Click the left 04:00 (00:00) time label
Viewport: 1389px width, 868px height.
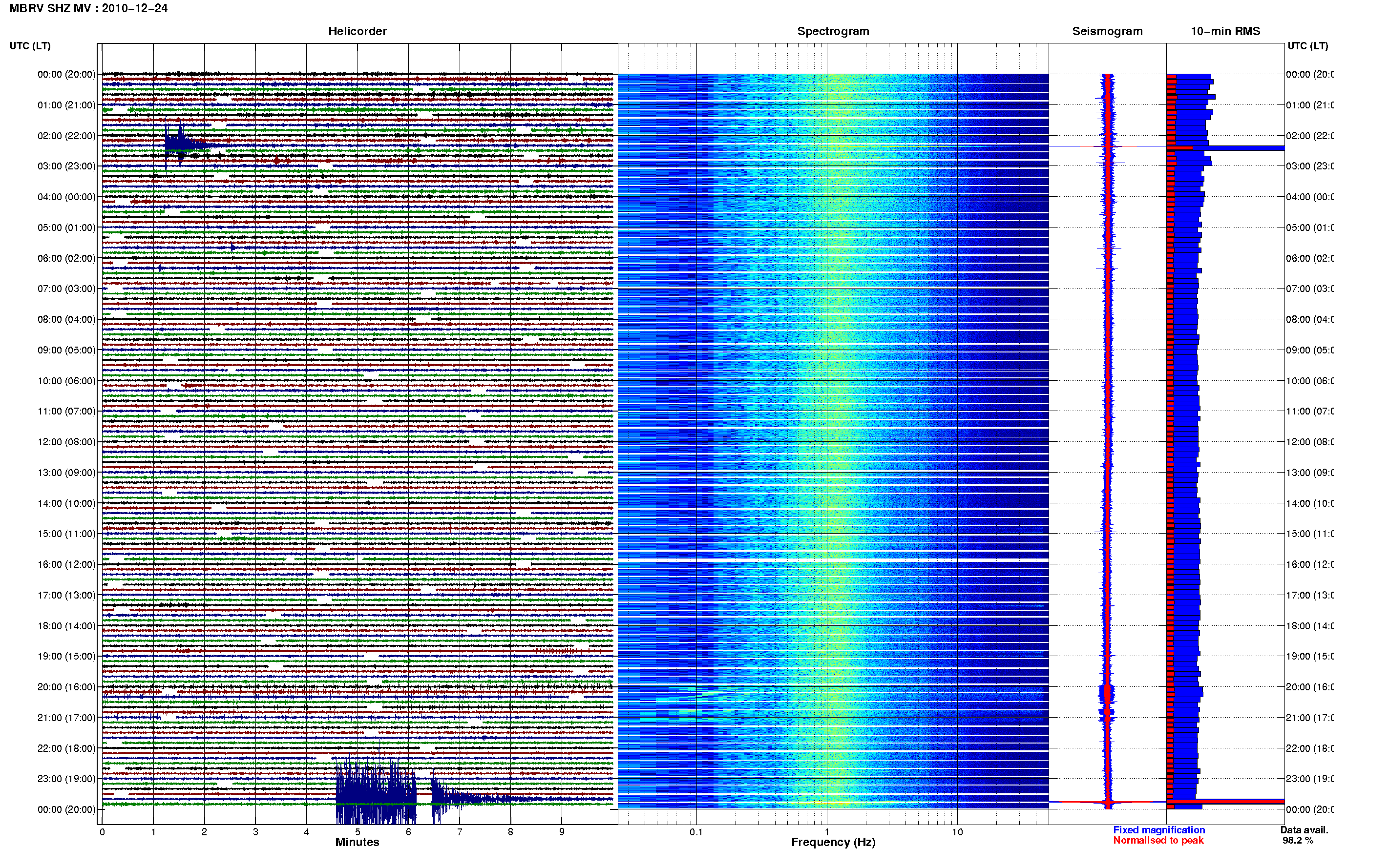(66, 197)
